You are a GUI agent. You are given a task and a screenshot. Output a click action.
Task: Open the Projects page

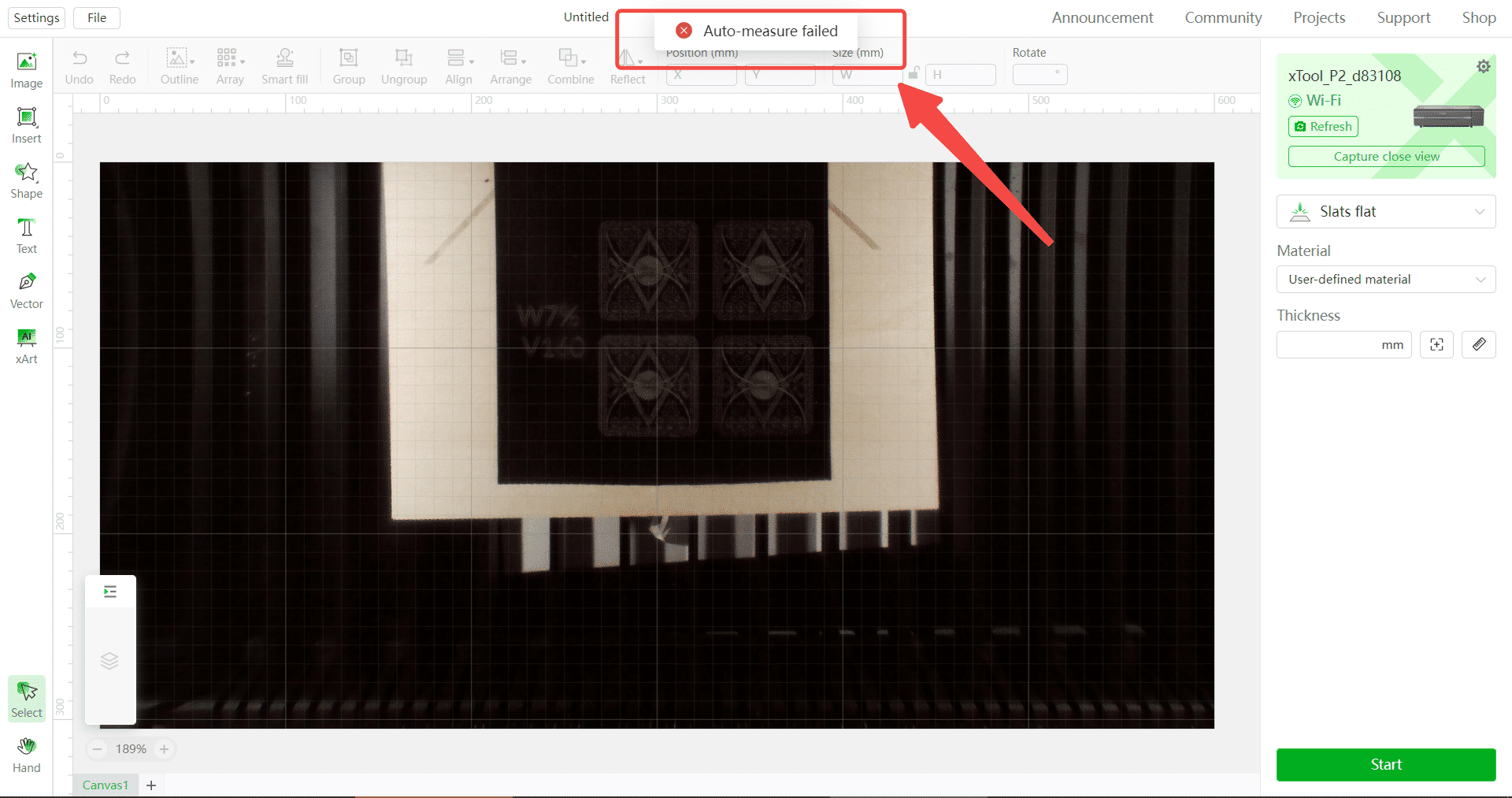pyautogui.click(x=1319, y=17)
